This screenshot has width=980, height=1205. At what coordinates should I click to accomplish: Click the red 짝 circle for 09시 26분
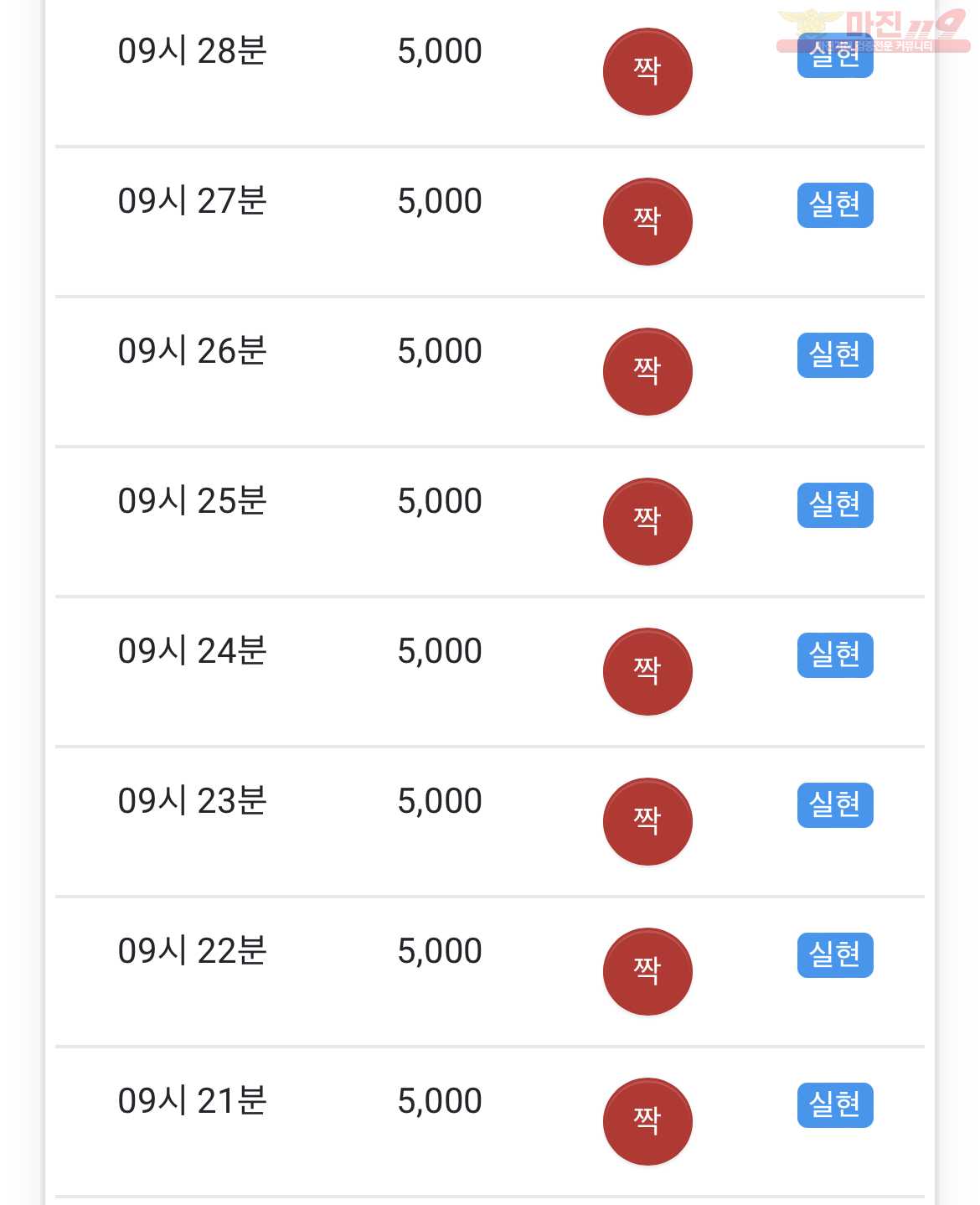(x=647, y=372)
